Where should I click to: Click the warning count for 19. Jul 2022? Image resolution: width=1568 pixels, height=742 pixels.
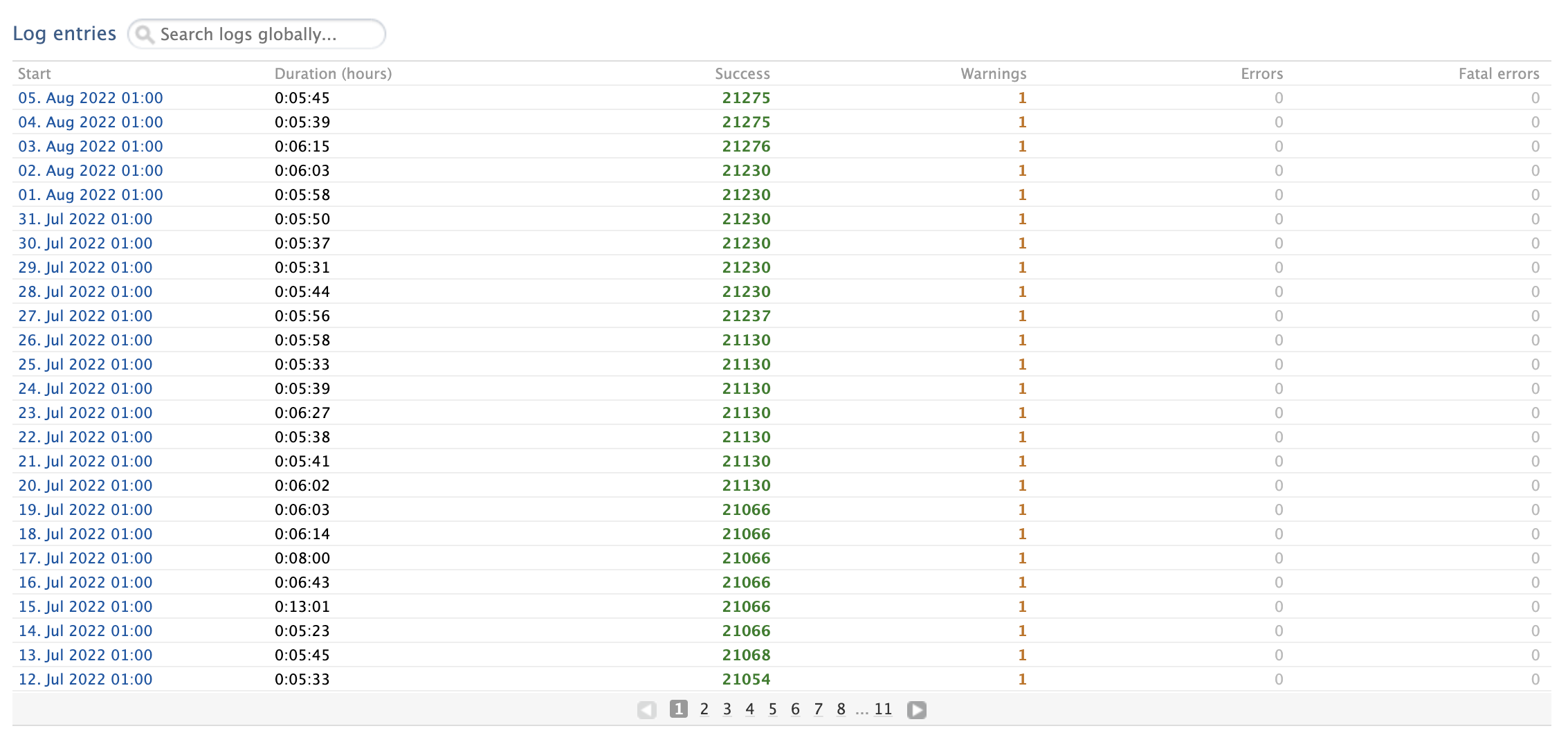click(x=1022, y=509)
